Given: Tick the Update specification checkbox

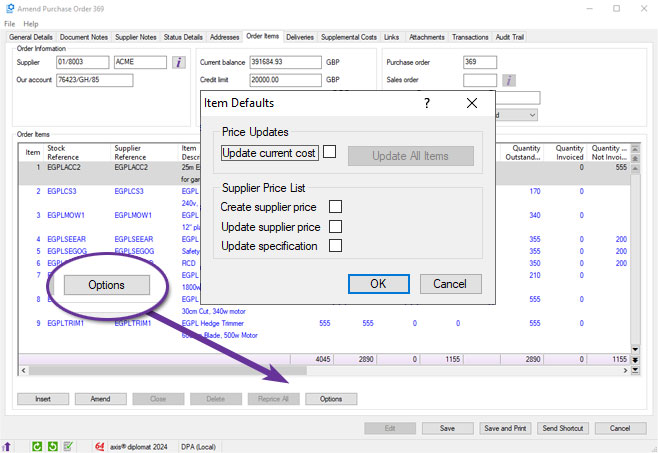Looking at the screenshot, I should click(335, 246).
